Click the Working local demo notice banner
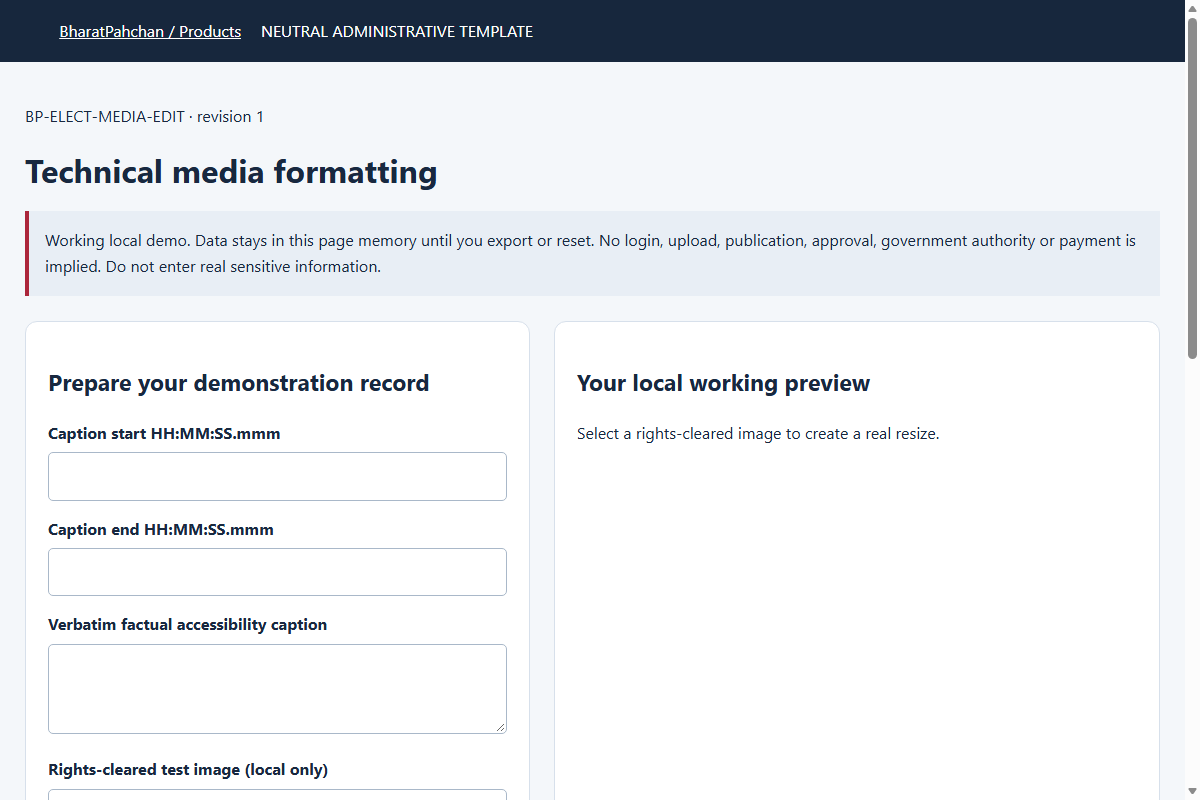The image size is (1200, 800). click(x=592, y=254)
